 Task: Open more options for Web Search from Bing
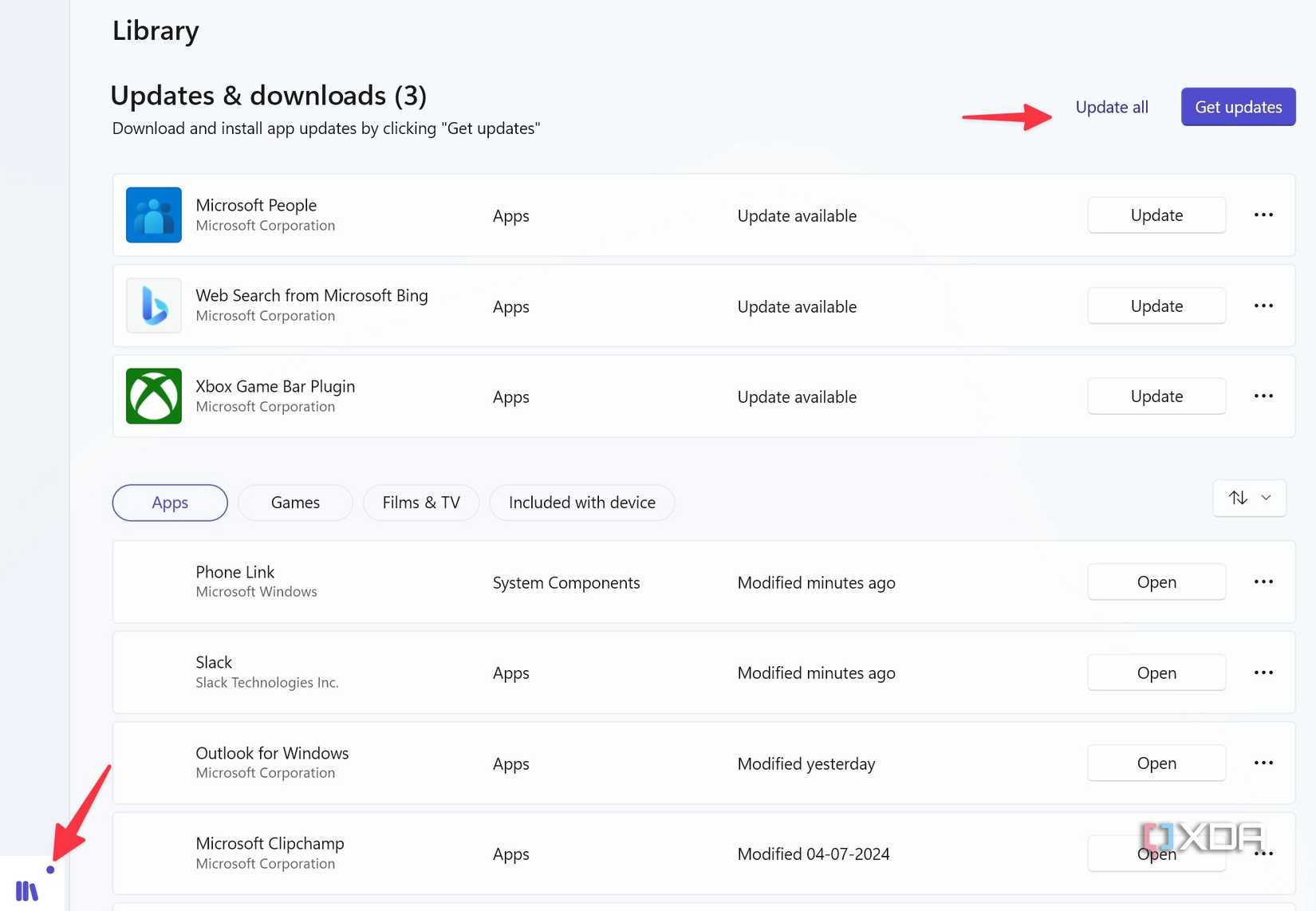pyautogui.click(x=1263, y=306)
